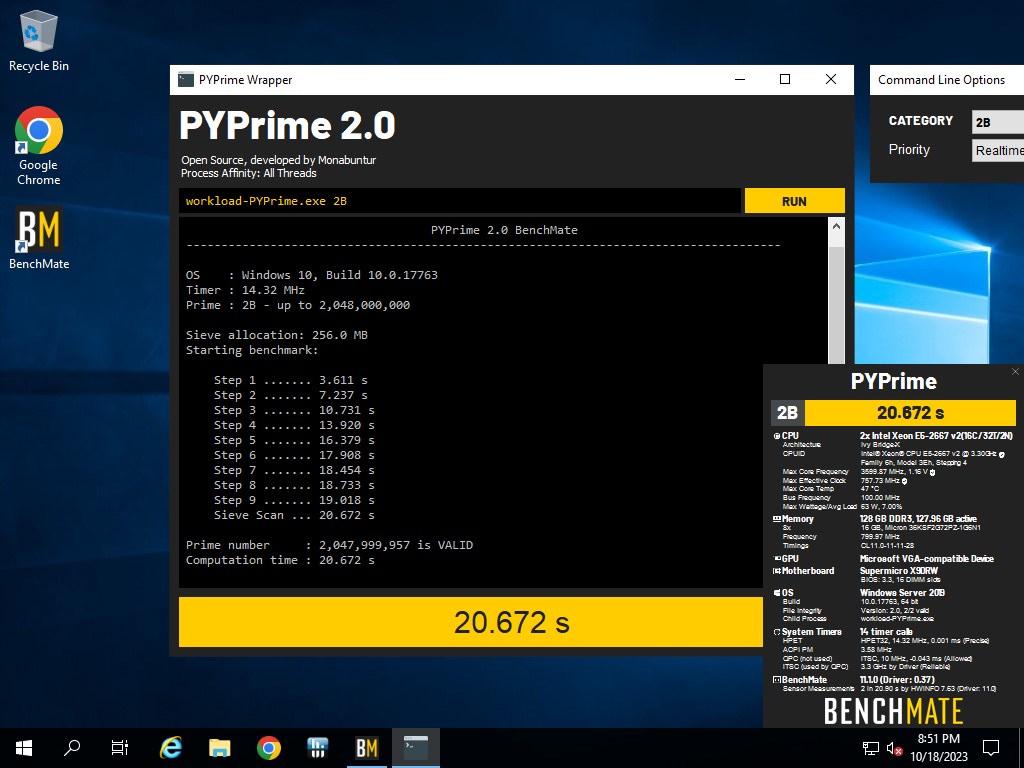This screenshot has height=768, width=1024.
Task: Click the 20.672 s score in BenchMate overlay
Action: coord(910,413)
